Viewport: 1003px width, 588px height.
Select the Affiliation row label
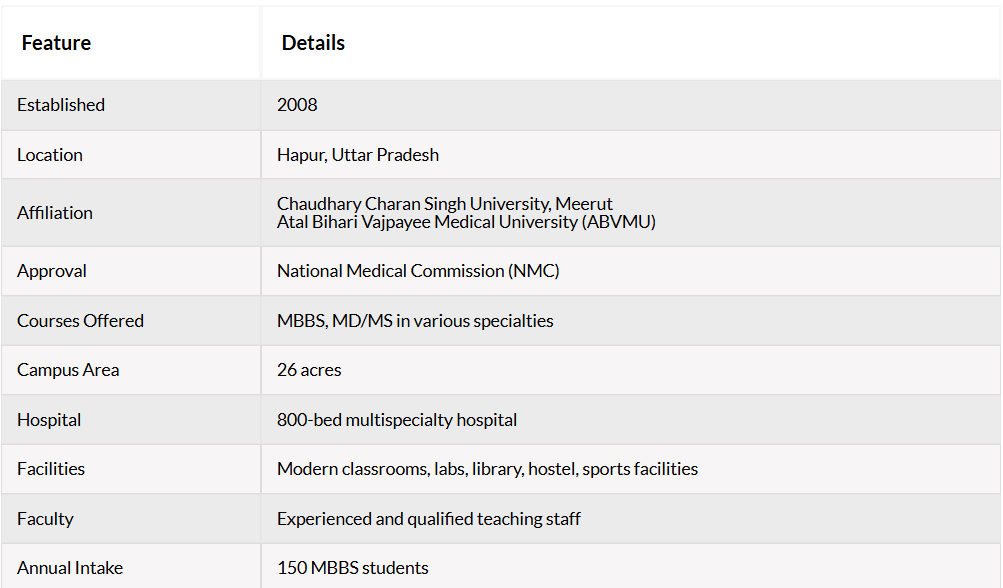pos(55,212)
